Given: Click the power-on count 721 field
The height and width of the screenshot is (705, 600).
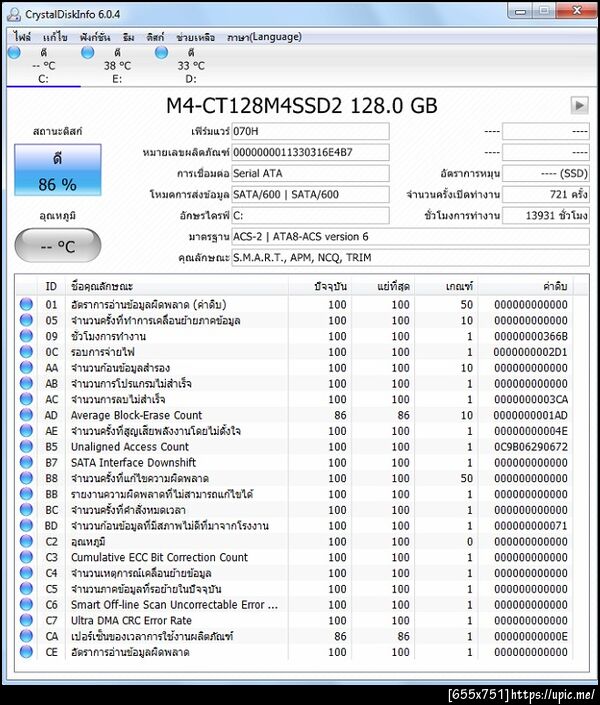Looking at the screenshot, I should tap(546, 195).
